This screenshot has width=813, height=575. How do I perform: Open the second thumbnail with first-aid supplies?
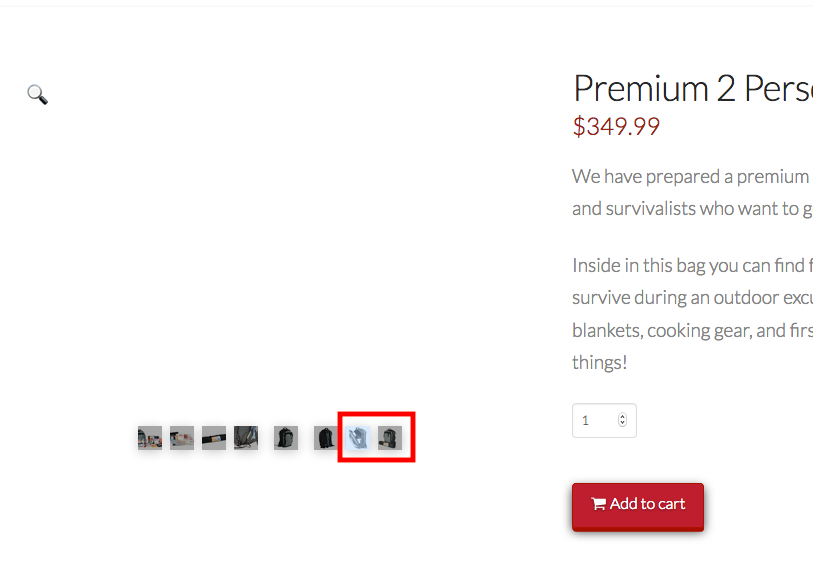(x=182, y=438)
